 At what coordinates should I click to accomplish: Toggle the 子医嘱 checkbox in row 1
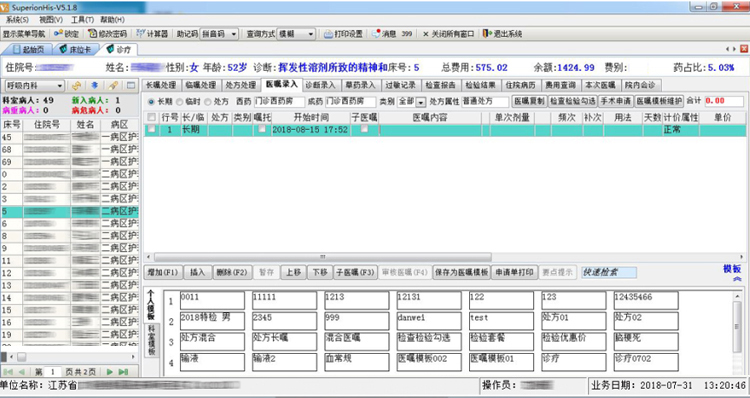pyautogui.click(x=364, y=129)
